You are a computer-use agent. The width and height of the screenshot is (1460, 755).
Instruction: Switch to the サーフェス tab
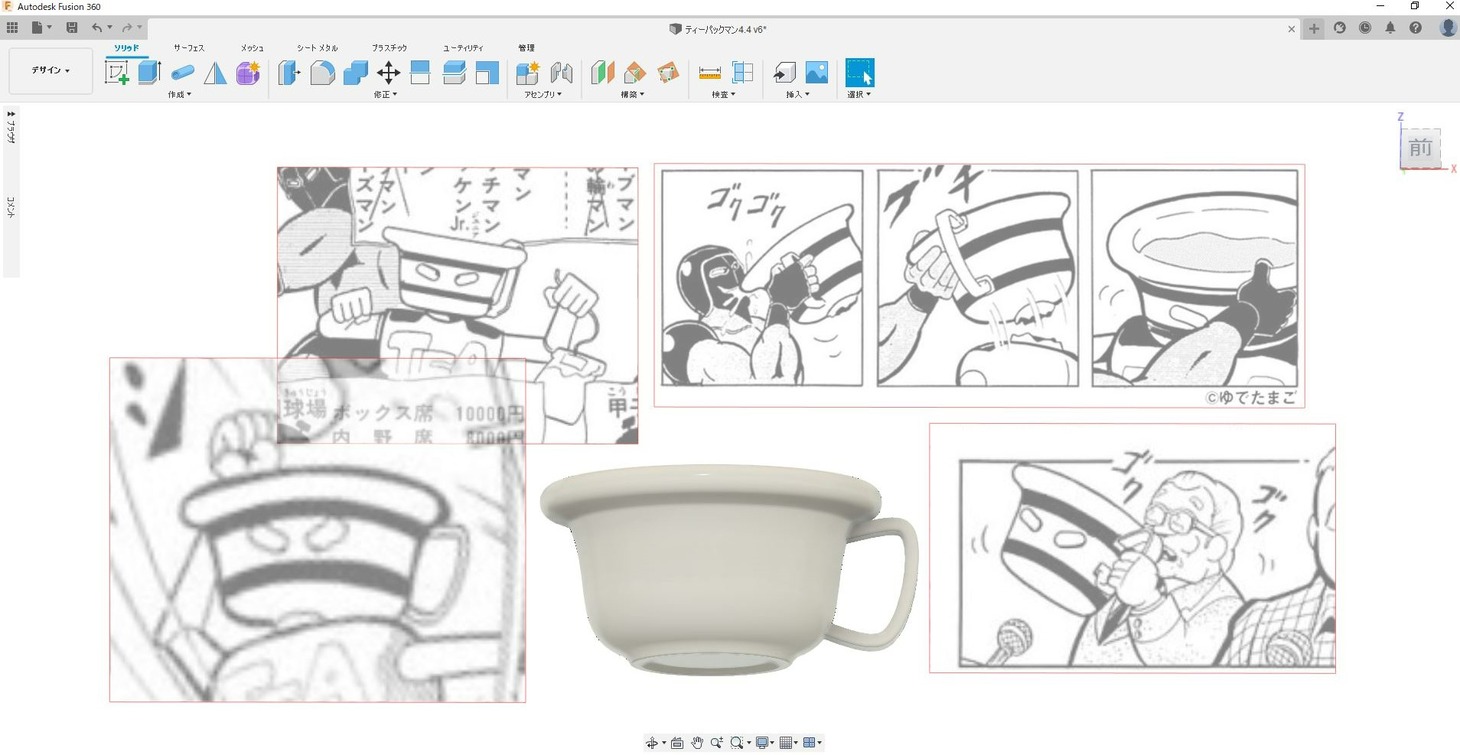[x=189, y=48]
